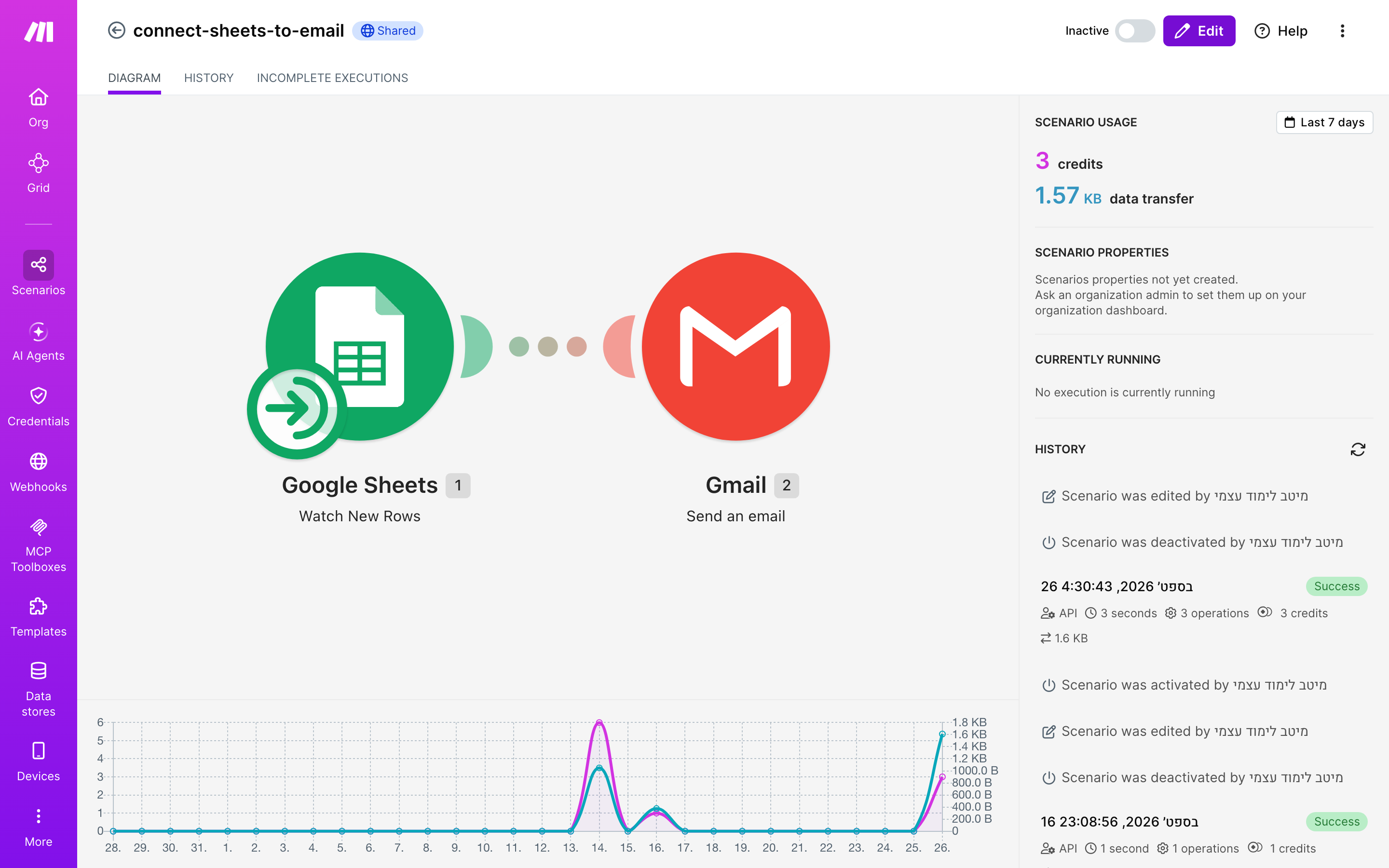Click the 1.6 KB data point on the 26th
Viewport: 1389px width, 868px height.
[942, 734]
